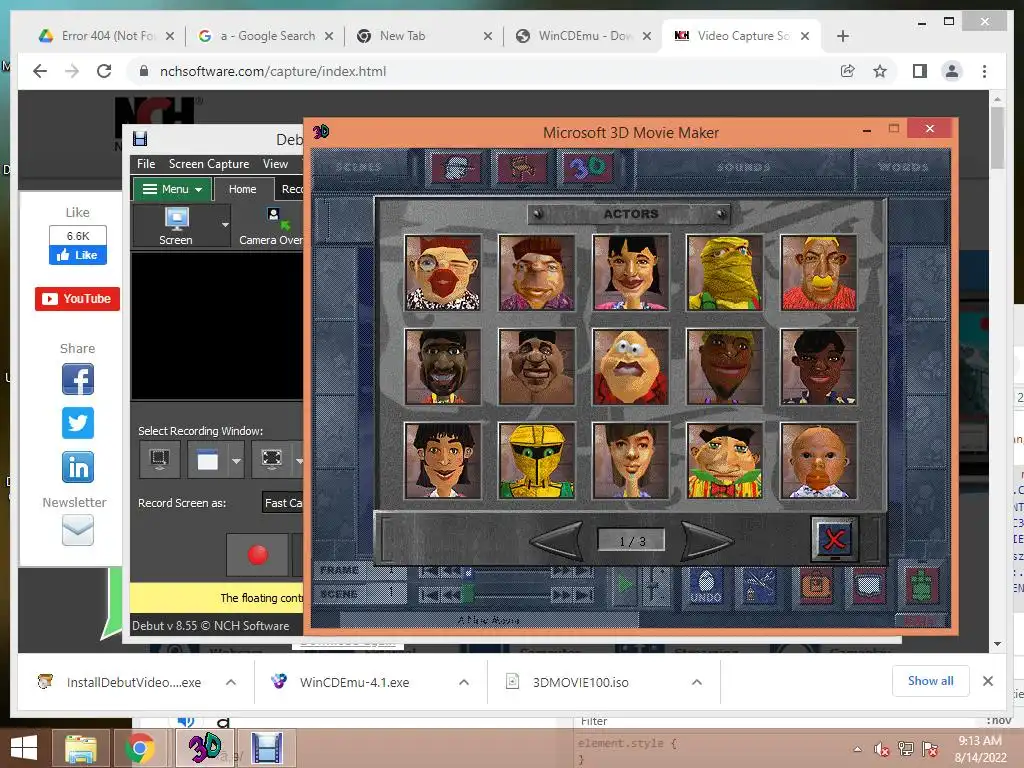
Task: Open the 3D words tool in the top bar
Action: click(588, 168)
